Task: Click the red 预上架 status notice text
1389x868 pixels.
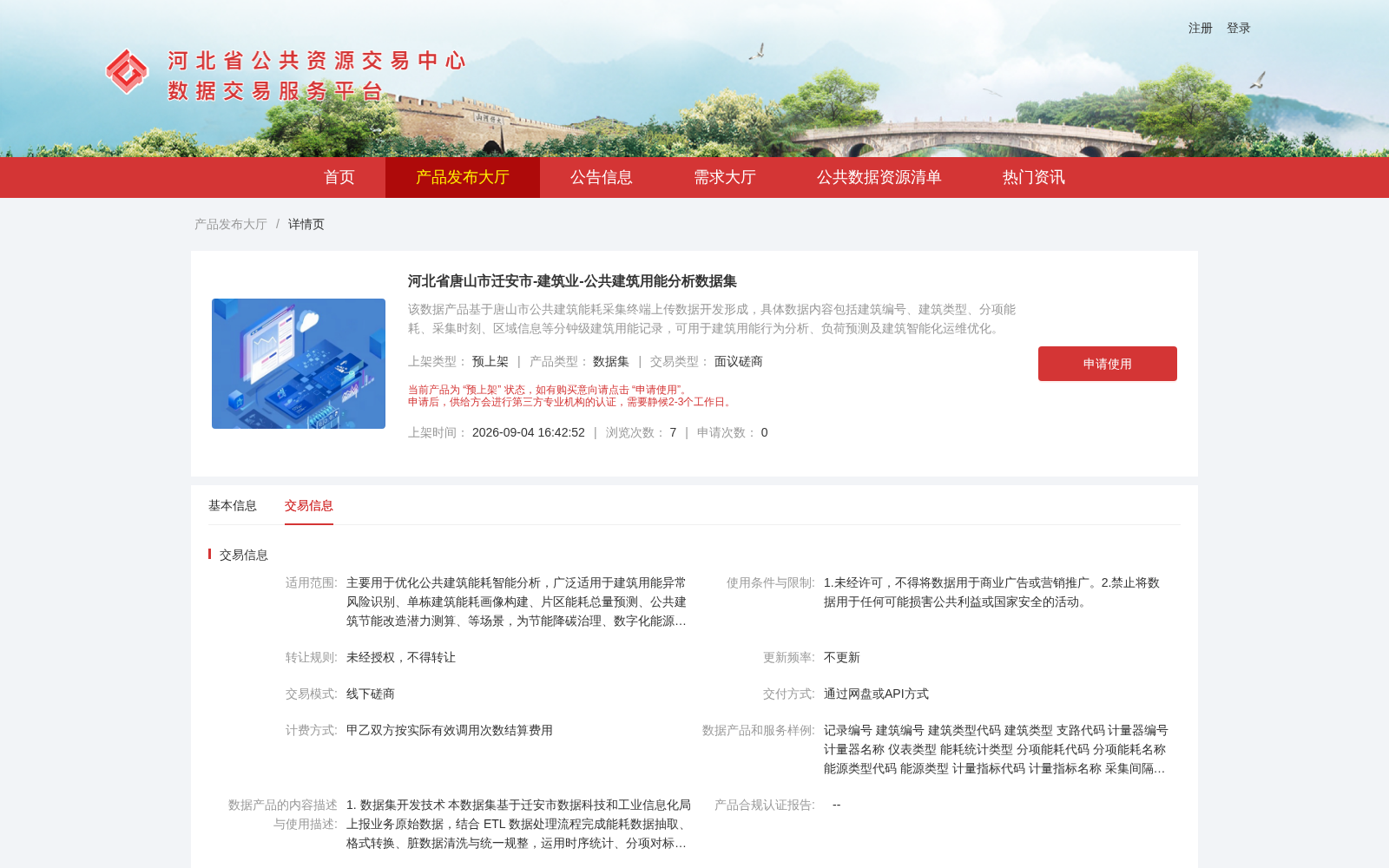Action: pyautogui.click(x=571, y=396)
